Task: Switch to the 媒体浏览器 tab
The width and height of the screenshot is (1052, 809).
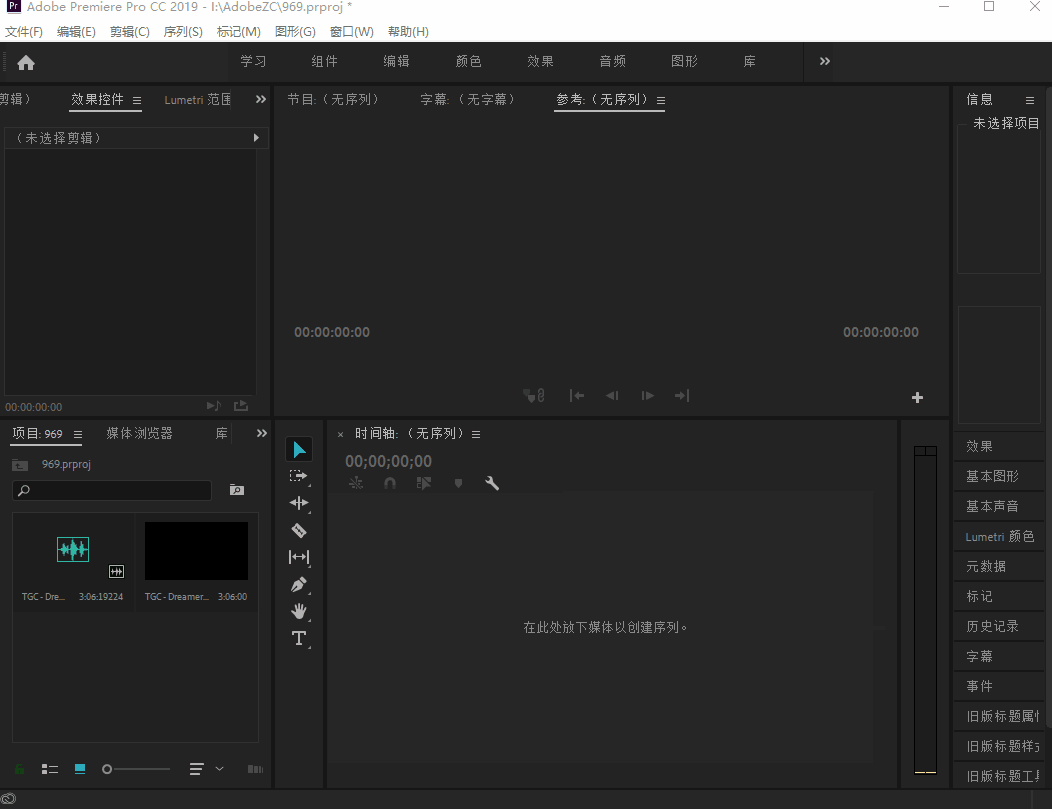Action: coord(139,433)
